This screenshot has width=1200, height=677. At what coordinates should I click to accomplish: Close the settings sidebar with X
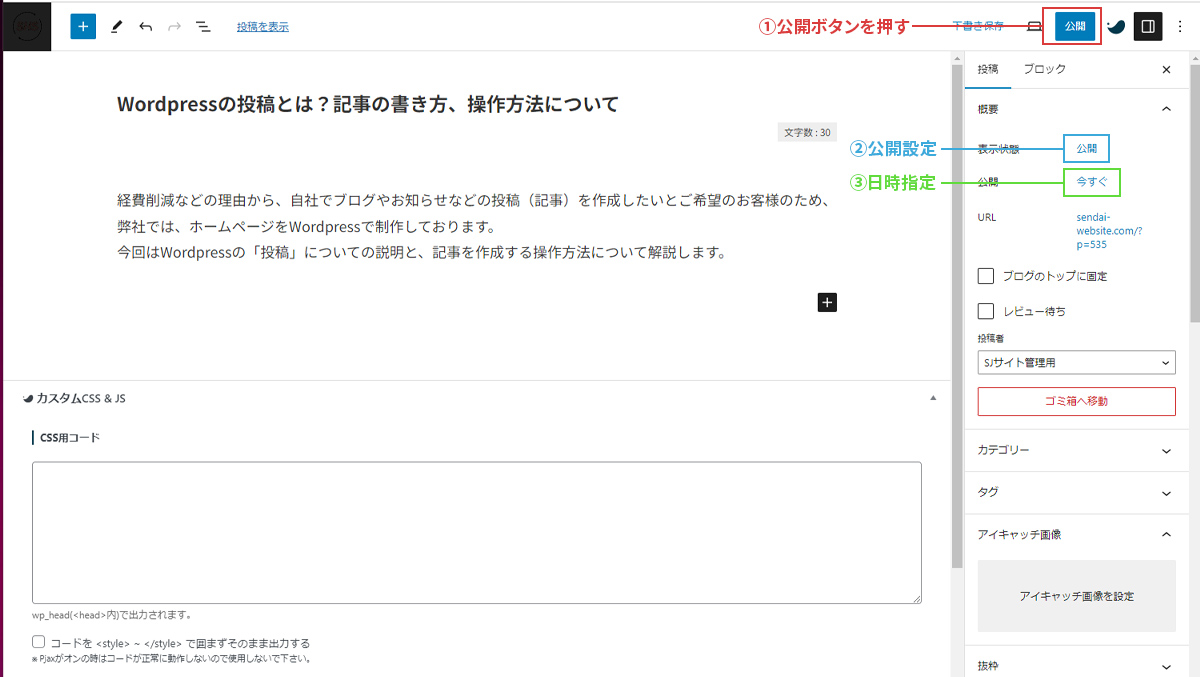[x=1166, y=70]
